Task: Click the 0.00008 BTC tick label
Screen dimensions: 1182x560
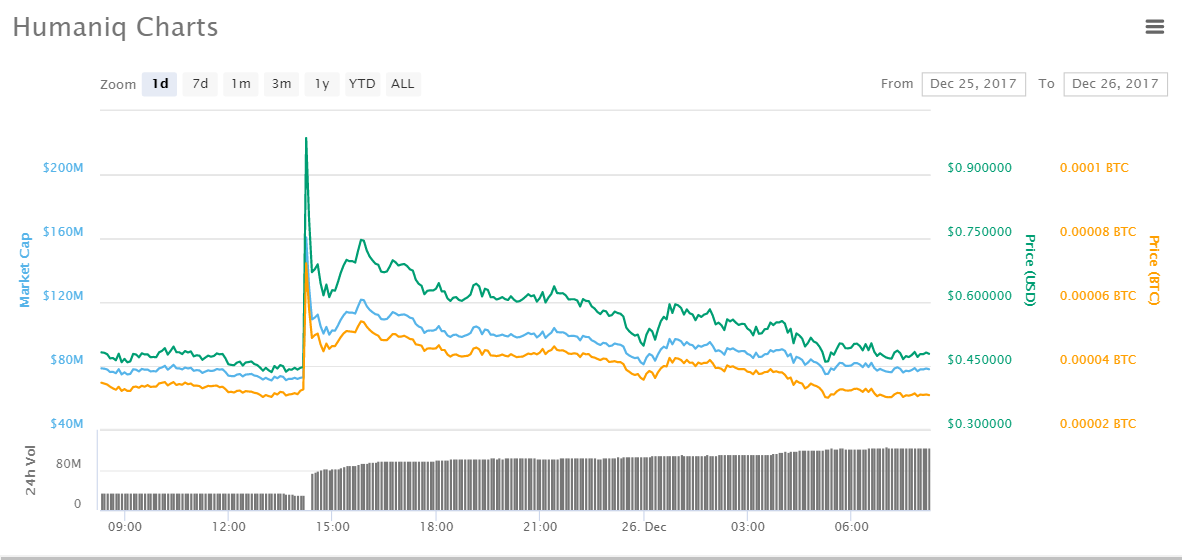Action: (x=1098, y=231)
